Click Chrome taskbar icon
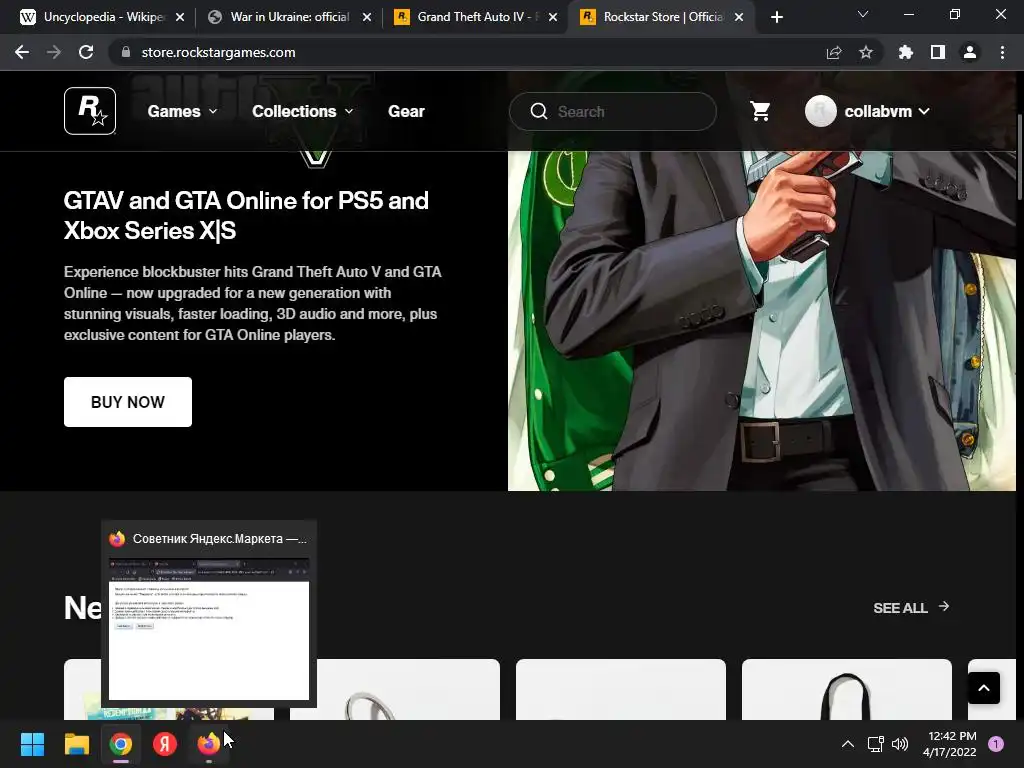Image resolution: width=1024 pixels, height=768 pixels. tap(121, 744)
